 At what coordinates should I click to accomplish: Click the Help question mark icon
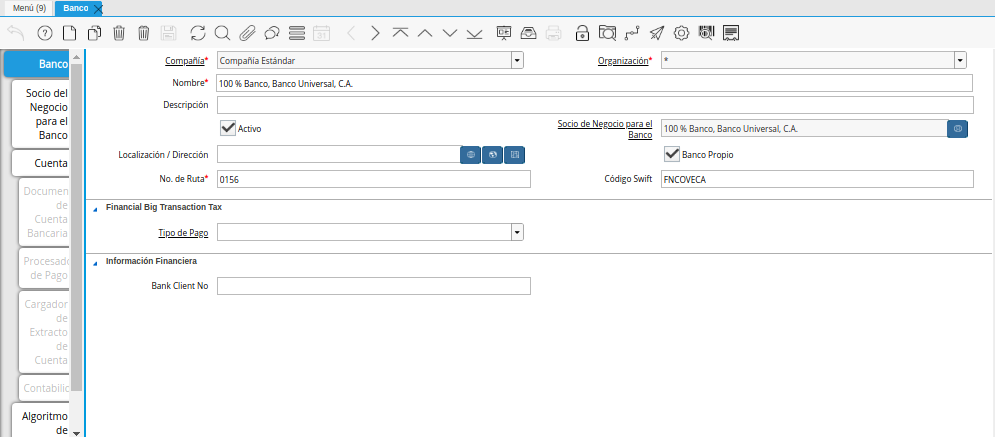point(45,33)
